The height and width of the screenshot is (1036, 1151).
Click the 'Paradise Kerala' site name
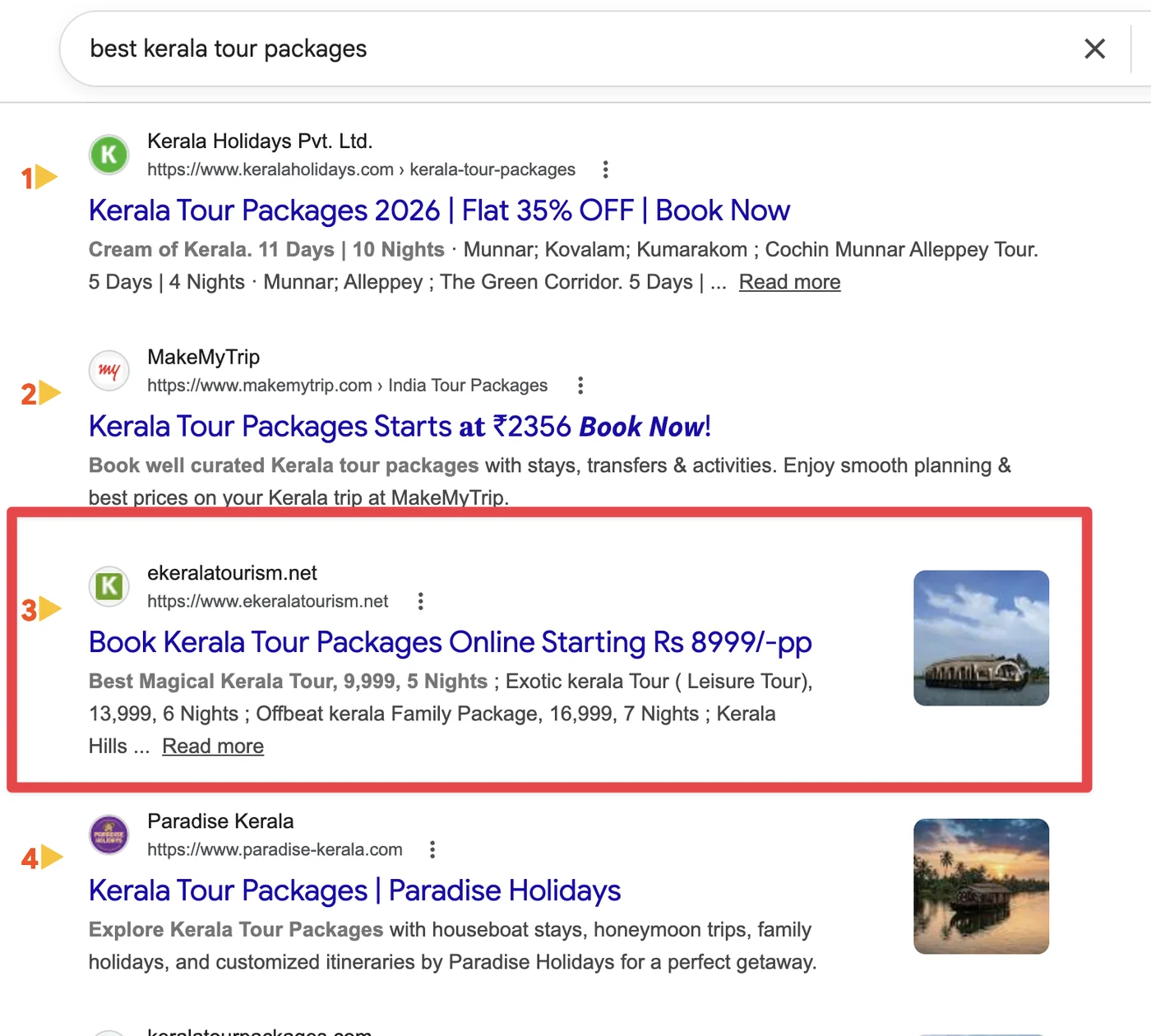pyautogui.click(x=220, y=821)
